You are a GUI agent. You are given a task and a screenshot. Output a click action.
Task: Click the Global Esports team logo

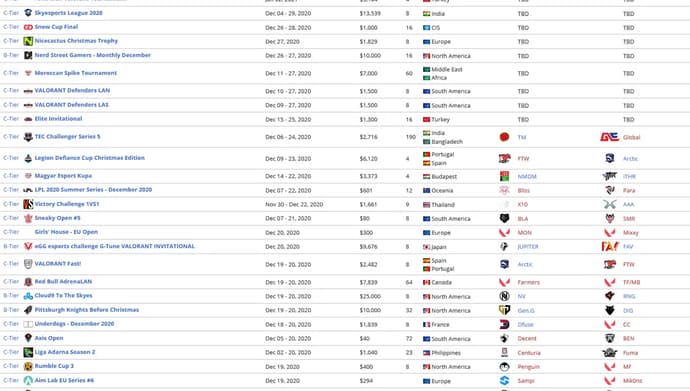(609, 137)
